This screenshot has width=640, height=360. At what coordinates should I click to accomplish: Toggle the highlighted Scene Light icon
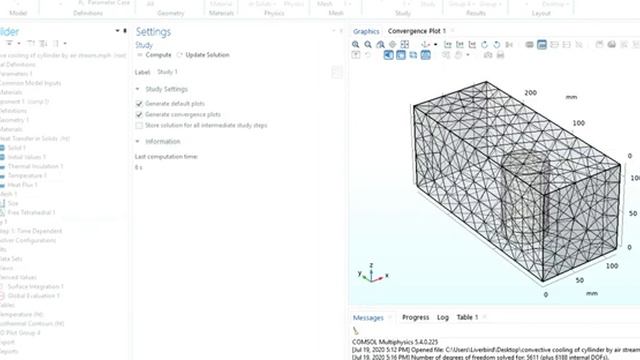(389, 55)
